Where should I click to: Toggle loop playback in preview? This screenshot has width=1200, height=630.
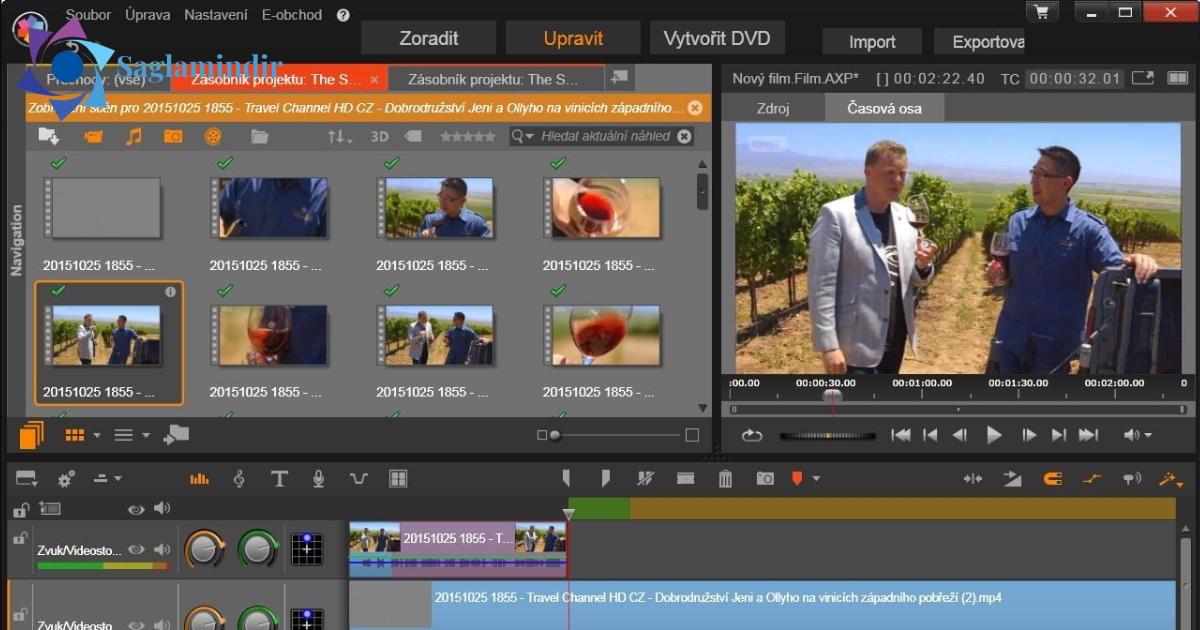click(x=752, y=435)
